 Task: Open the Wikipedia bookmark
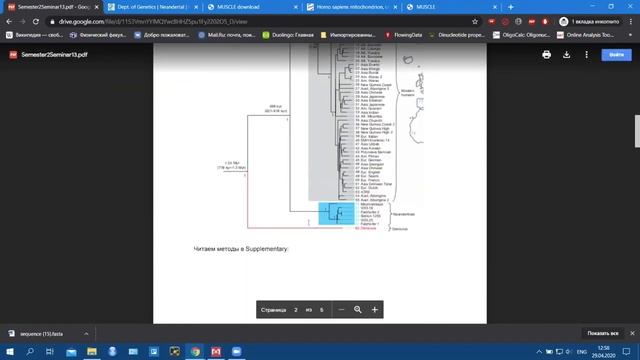34,35
